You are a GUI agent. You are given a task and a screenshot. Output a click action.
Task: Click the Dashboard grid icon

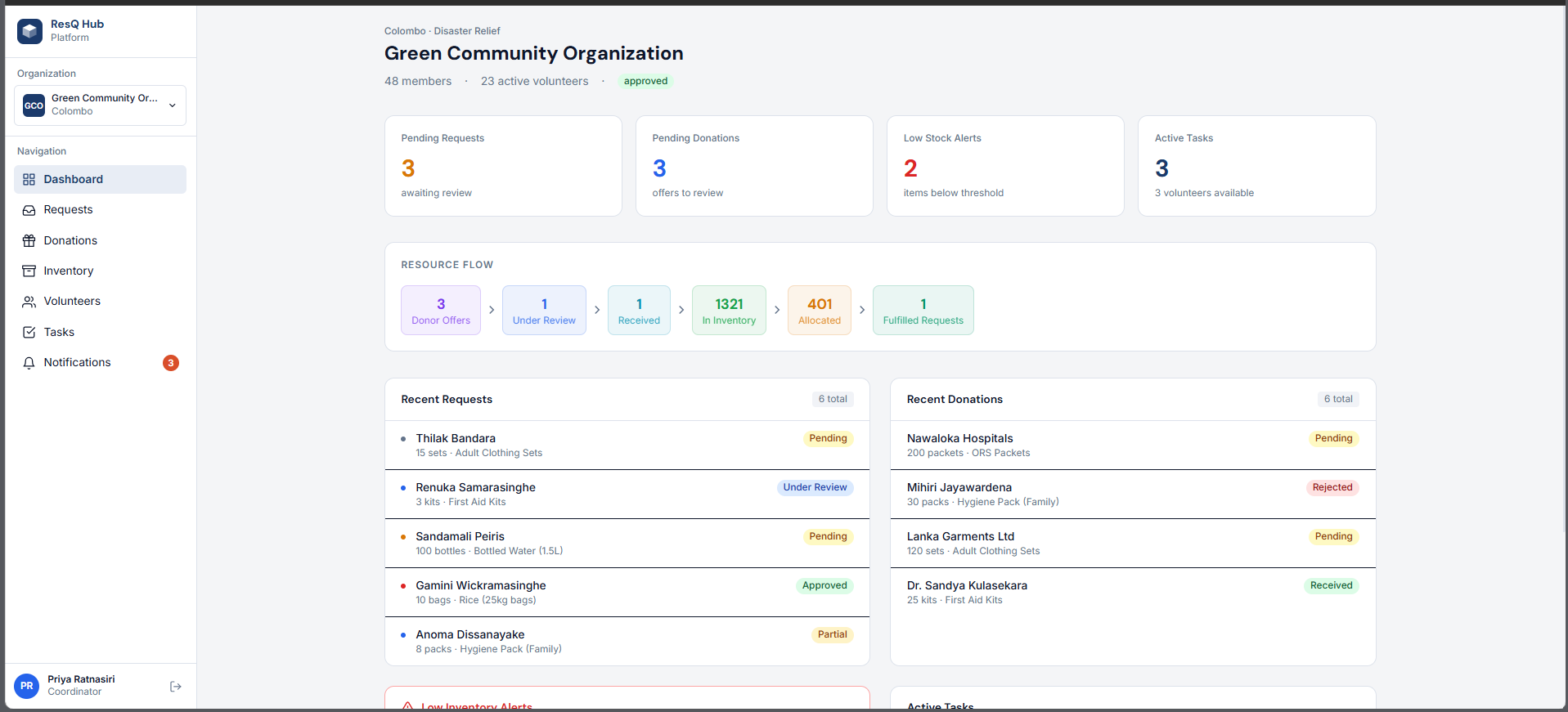(x=29, y=180)
